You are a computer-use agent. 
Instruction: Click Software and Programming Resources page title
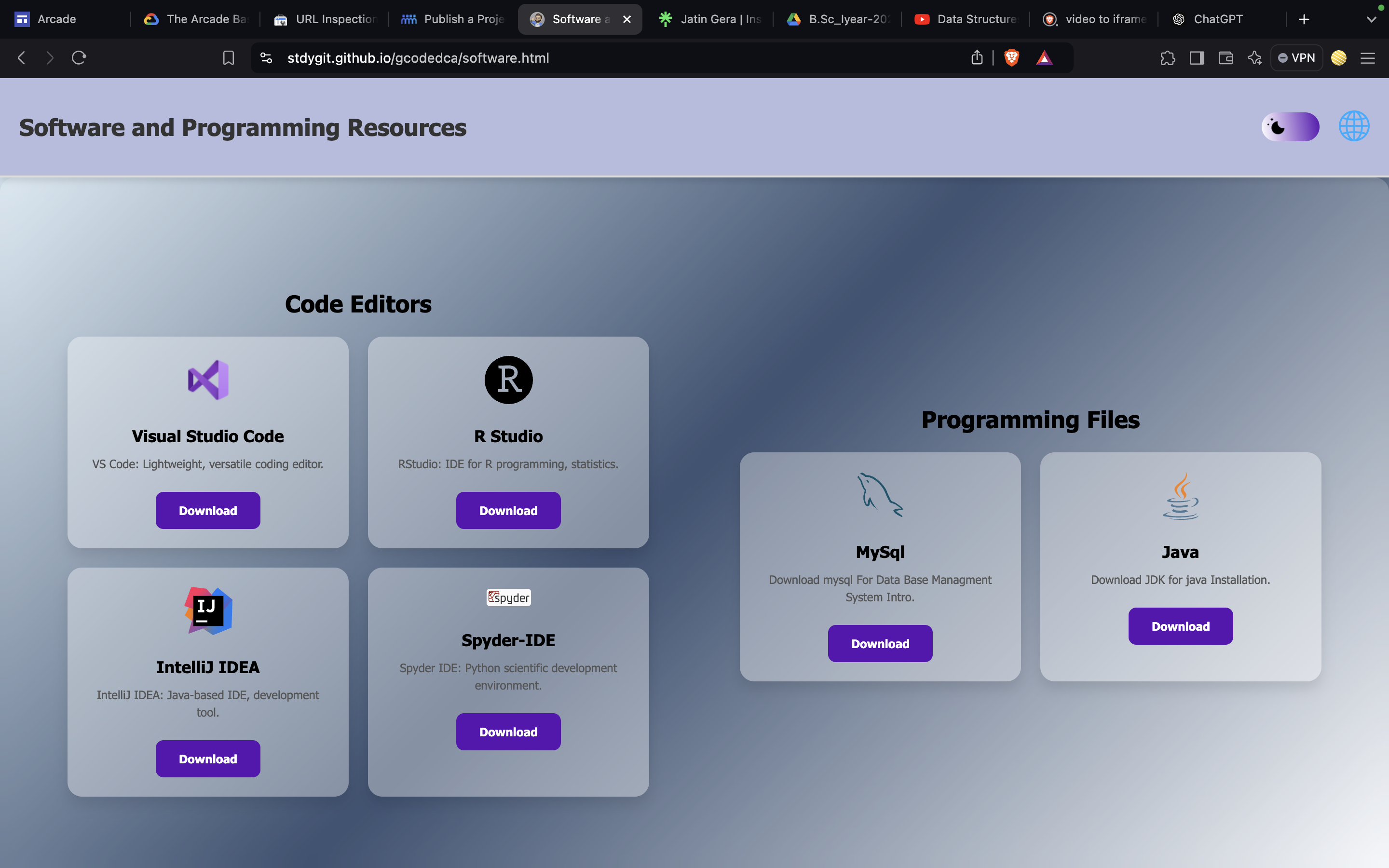[243, 127]
